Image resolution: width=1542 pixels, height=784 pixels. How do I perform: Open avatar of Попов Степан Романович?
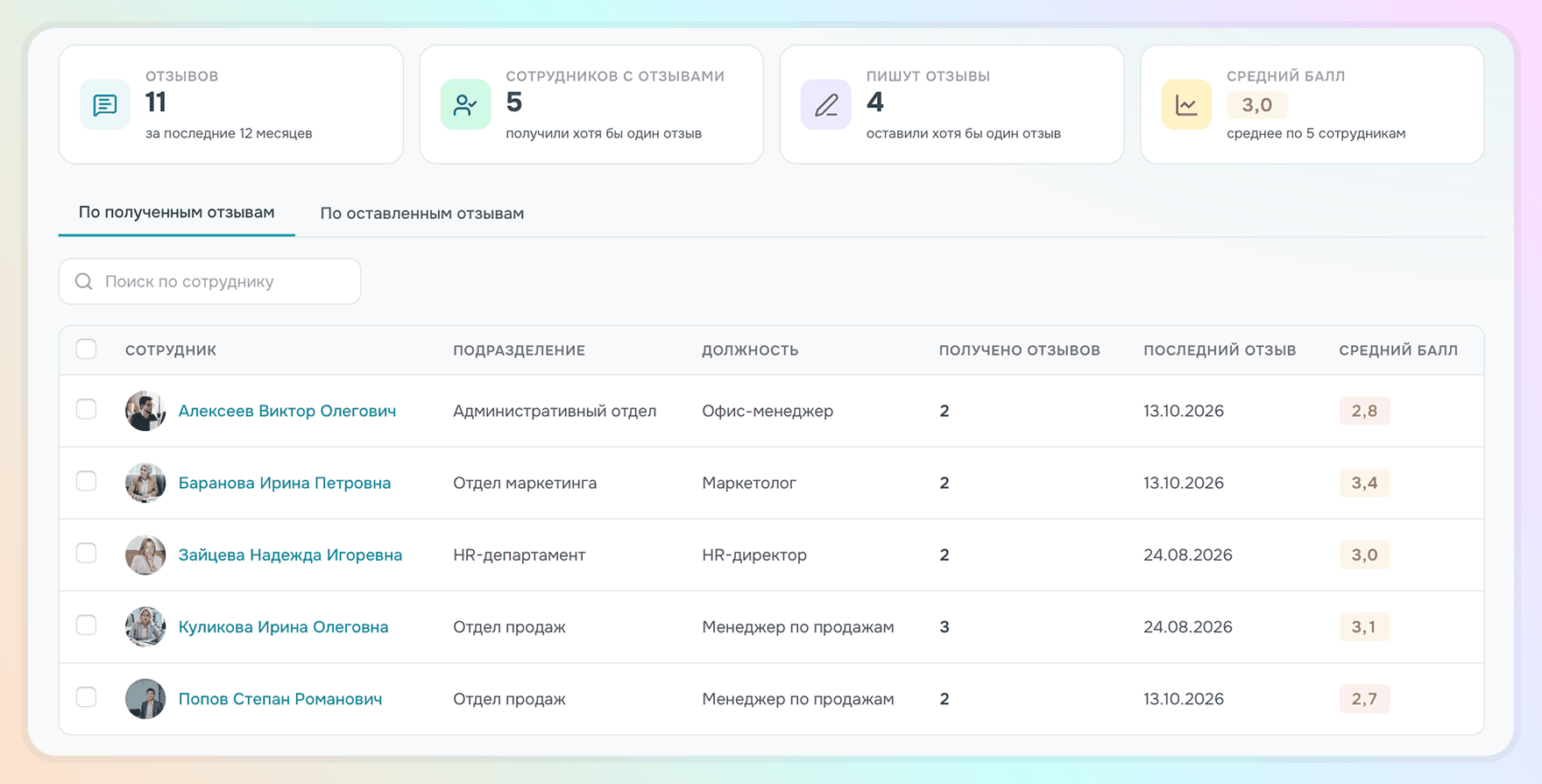145,699
